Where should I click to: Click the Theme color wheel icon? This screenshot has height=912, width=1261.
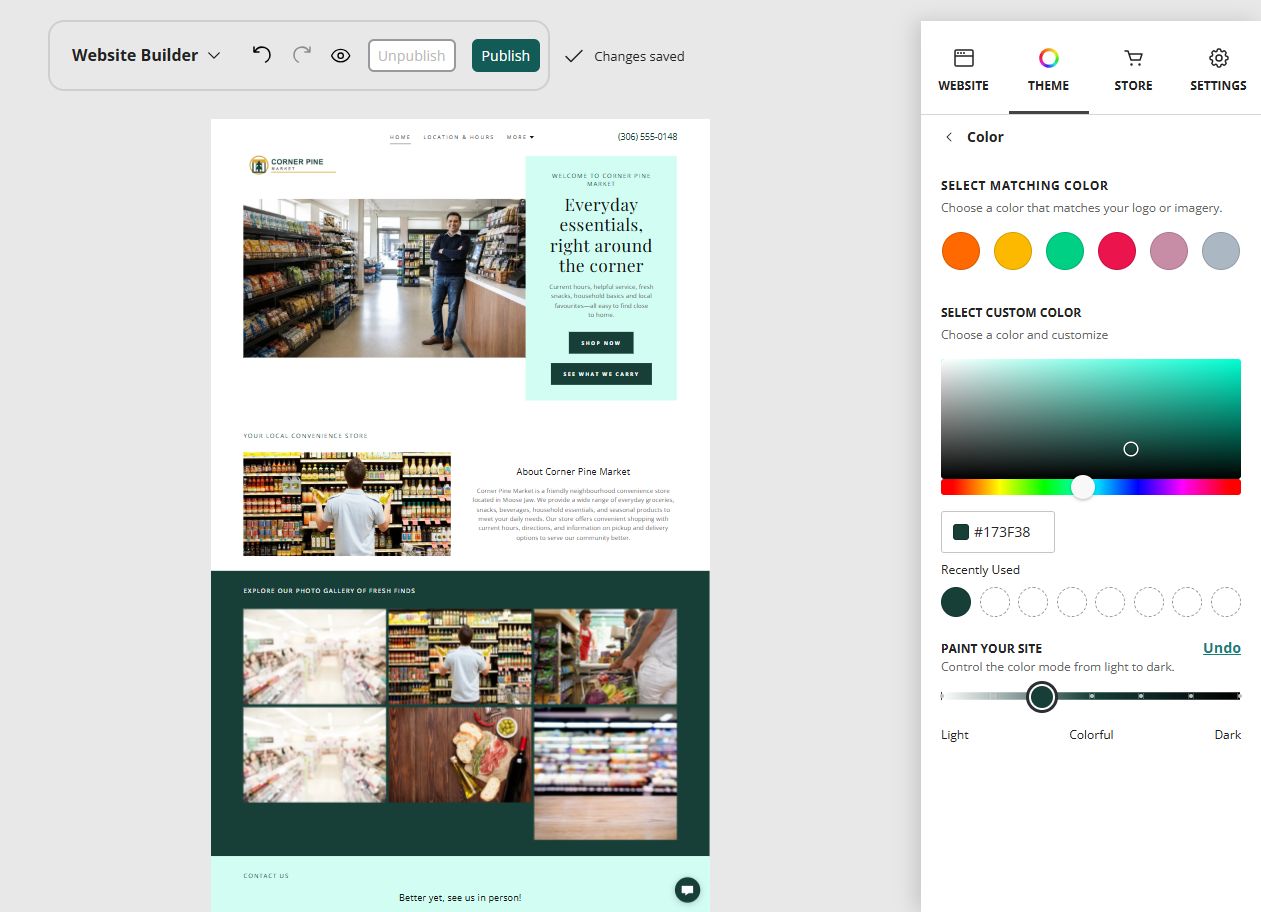click(x=1048, y=58)
